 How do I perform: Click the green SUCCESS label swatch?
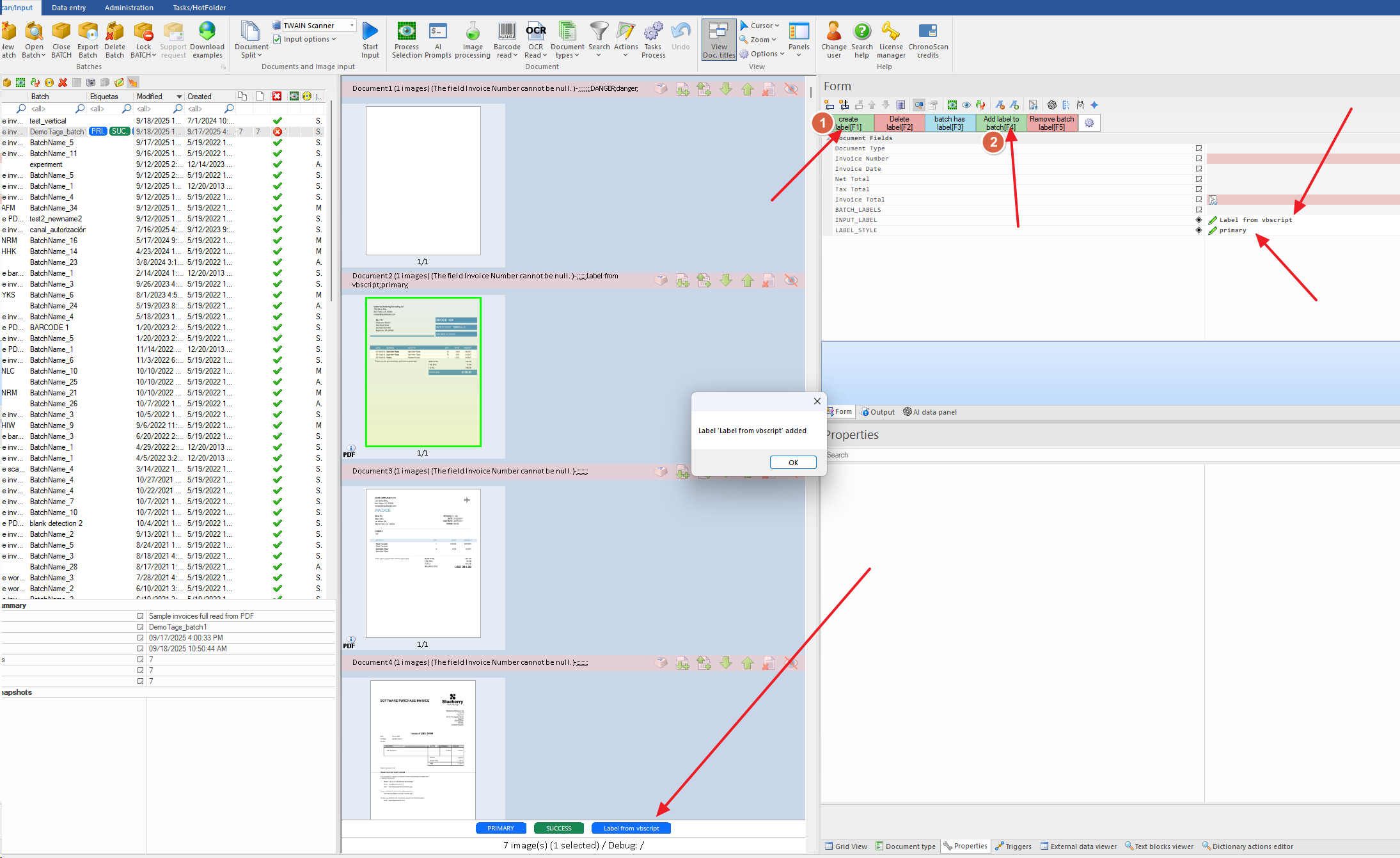[558, 828]
